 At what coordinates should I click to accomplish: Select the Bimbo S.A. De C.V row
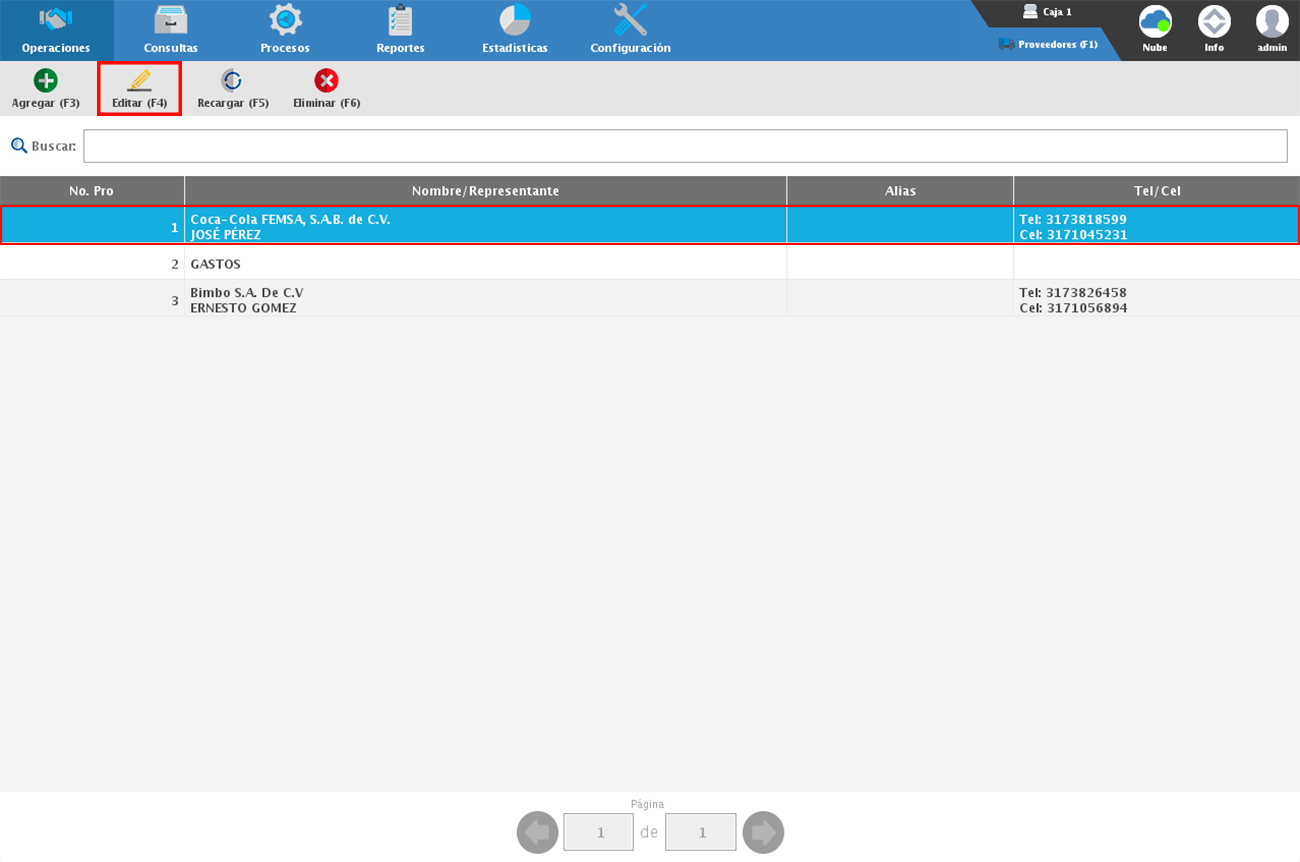(485, 300)
